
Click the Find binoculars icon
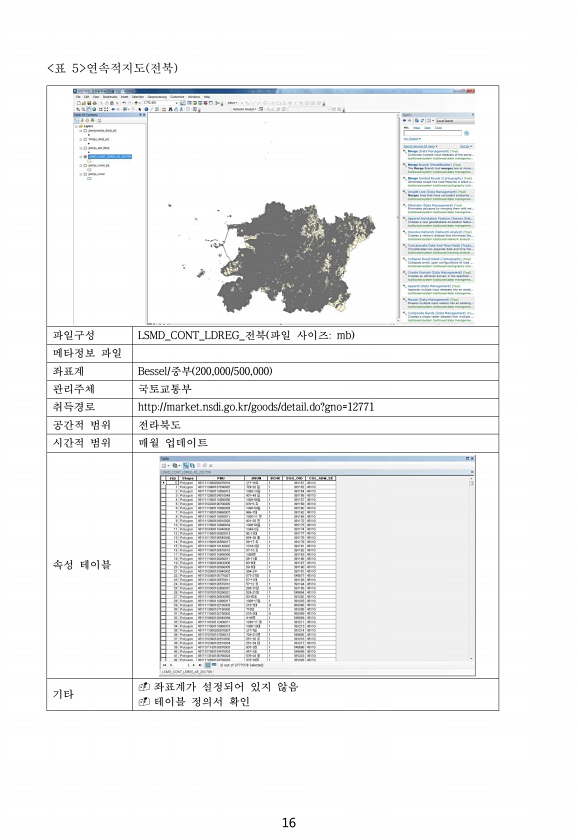tap(170, 109)
